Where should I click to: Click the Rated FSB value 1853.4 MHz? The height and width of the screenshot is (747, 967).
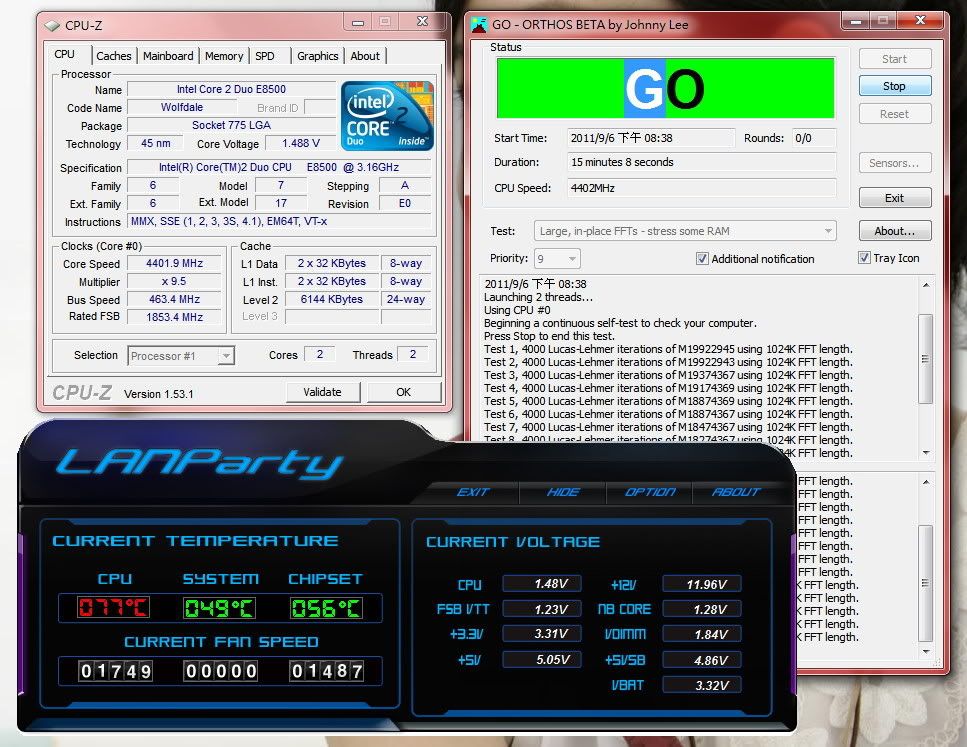[x=175, y=317]
